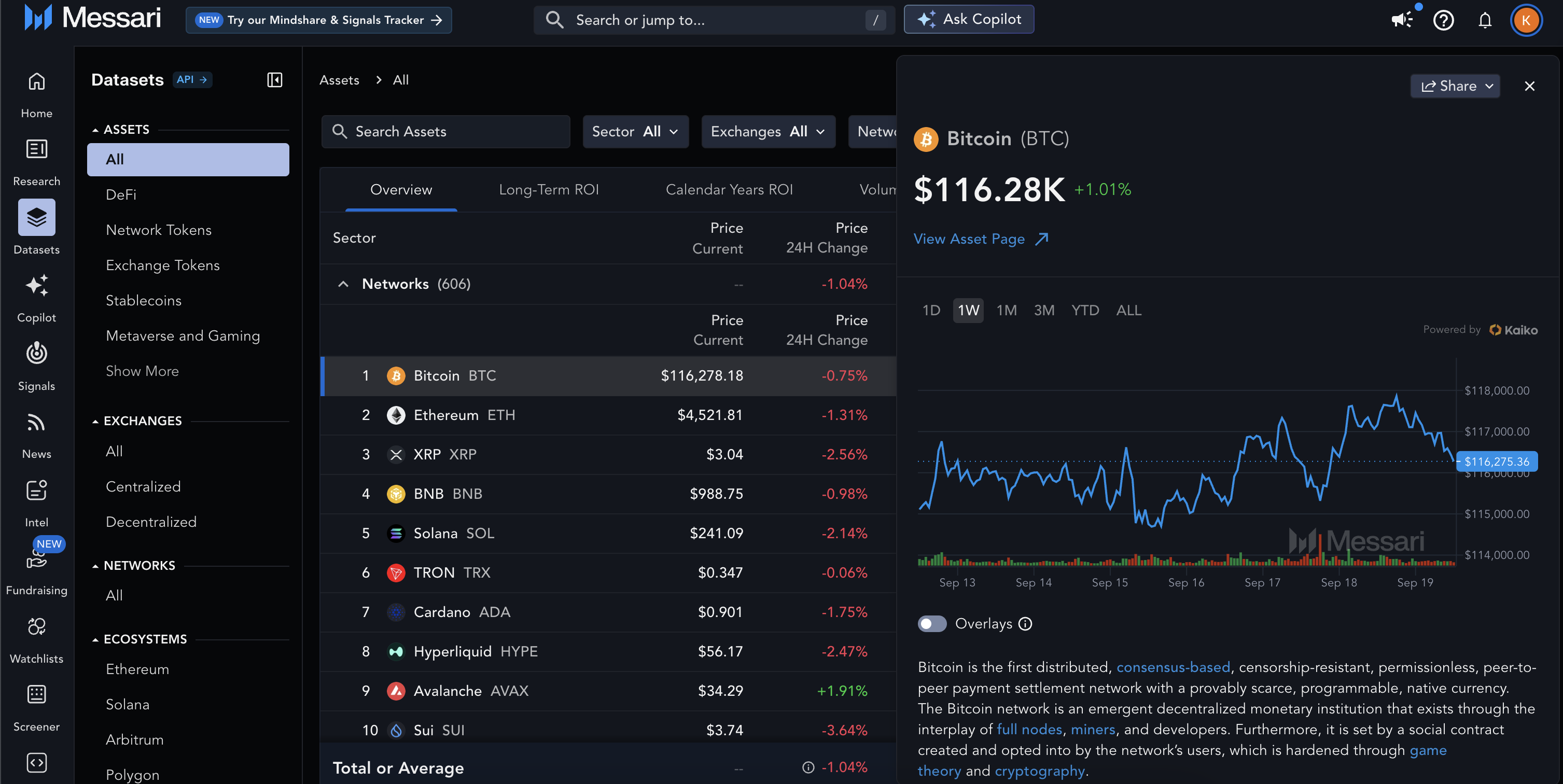Select DeFi under Assets
The height and width of the screenshot is (784, 1563).
(x=121, y=195)
